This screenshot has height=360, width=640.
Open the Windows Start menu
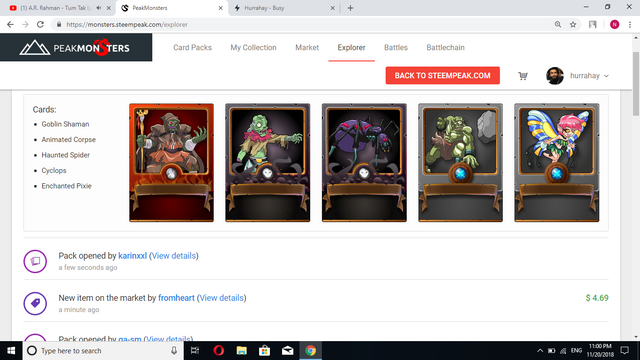click(x=11, y=351)
